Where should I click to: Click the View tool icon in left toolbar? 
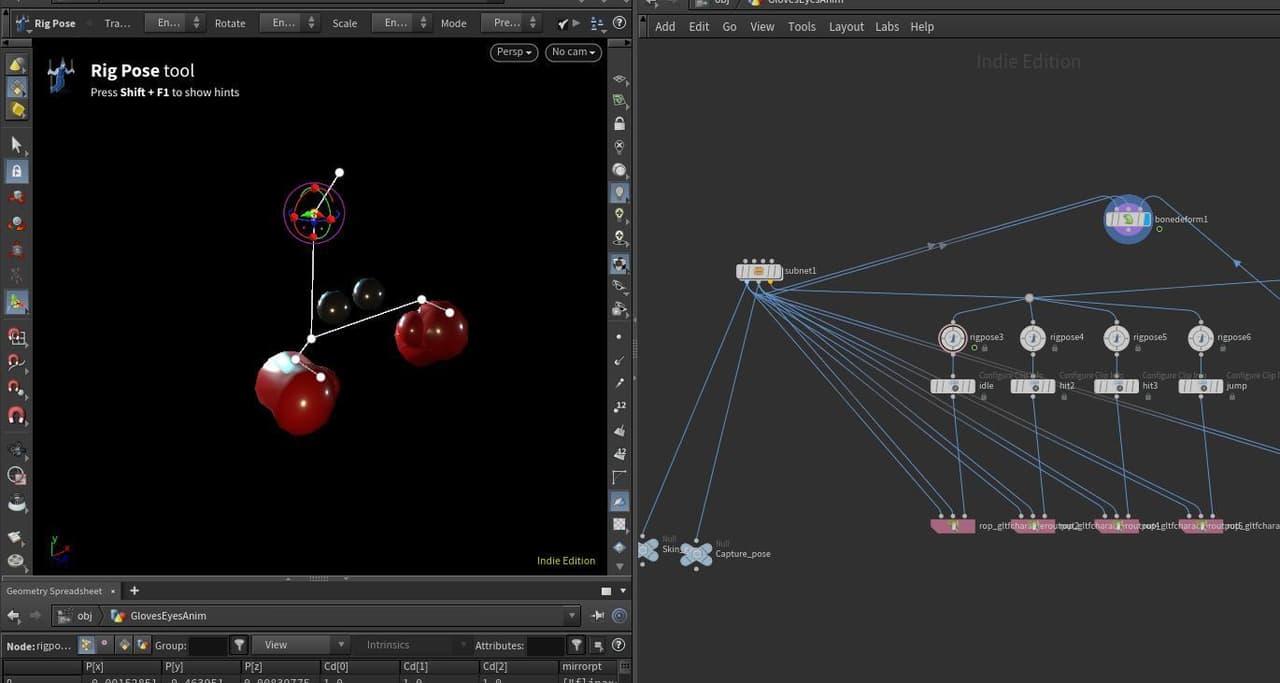pyautogui.click(x=17, y=451)
